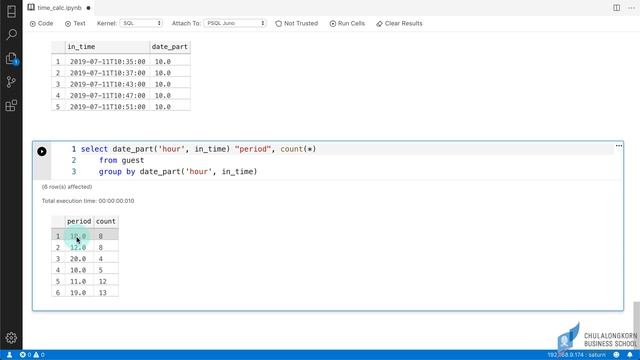The height and width of the screenshot is (360, 640).
Task: Select row number 3 in the upper table
Action: (x=58, y=84)
